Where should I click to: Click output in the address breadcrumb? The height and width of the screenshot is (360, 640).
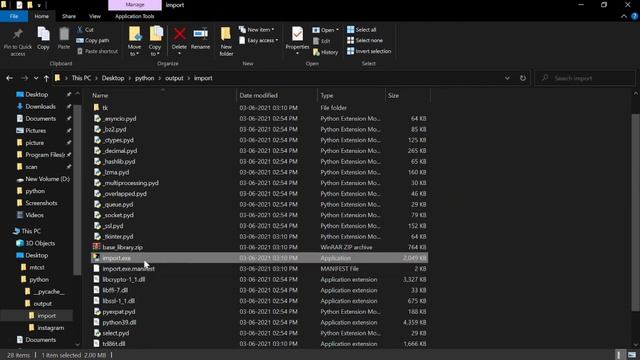pyautogui.click(x=174, y=78)
